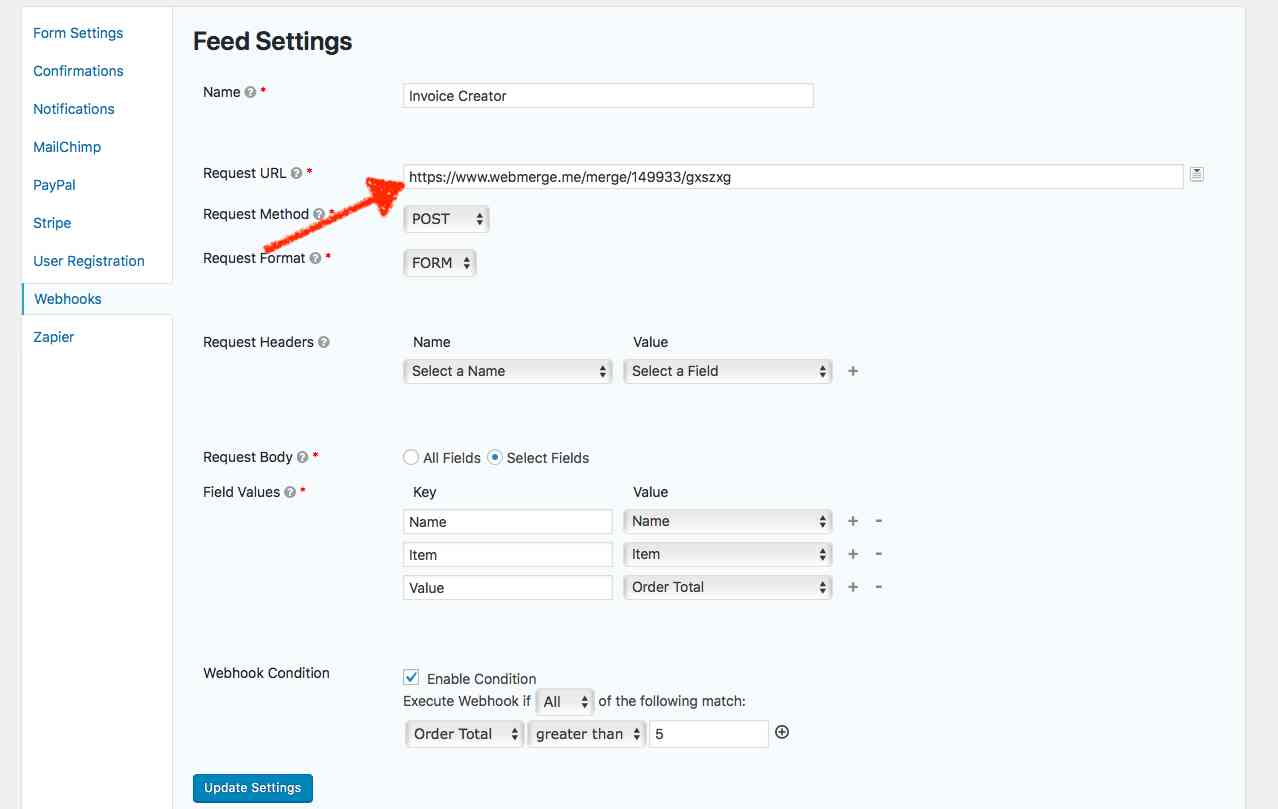Image resolution: width=1278 pixels, height=809 pixels.
Task: Click the merge tag icon beside Request URL
Action: (x=1196, y=173)
